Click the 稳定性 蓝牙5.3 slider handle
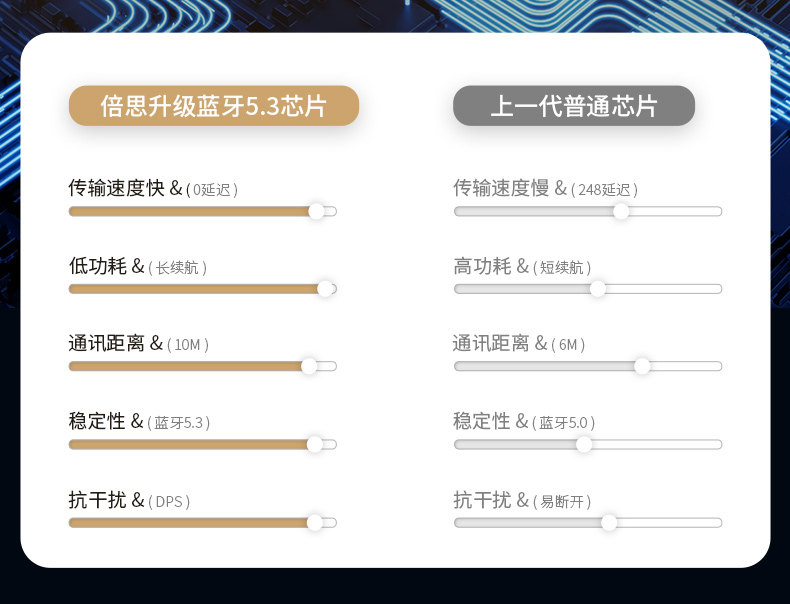This screenshot has height=604, width=790. point(315,444)
